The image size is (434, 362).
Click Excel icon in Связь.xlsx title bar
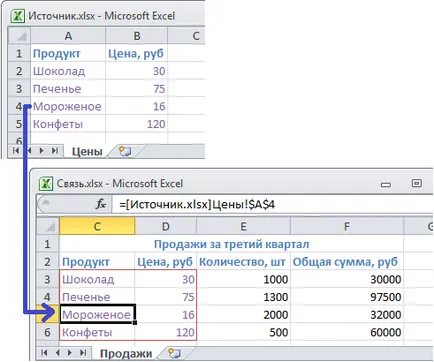46,184
